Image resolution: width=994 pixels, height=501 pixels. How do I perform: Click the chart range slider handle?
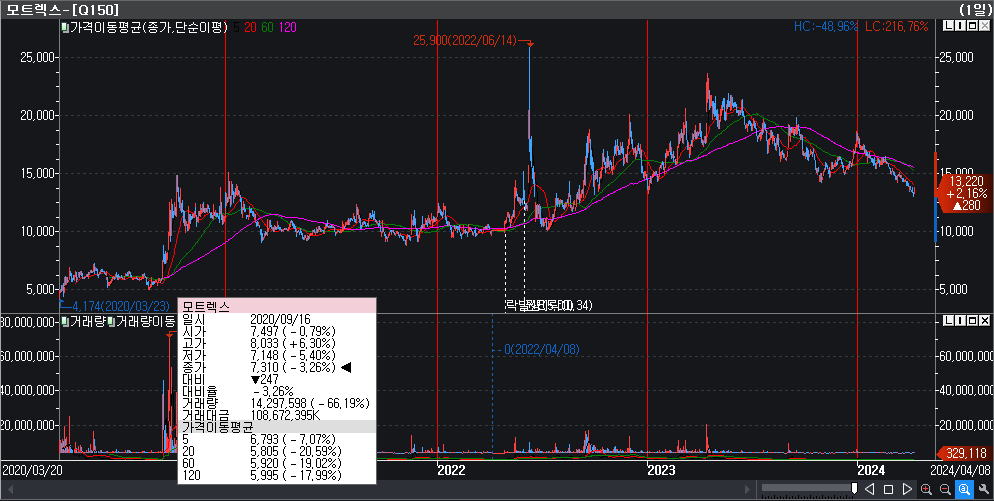[x=855, y=488]
